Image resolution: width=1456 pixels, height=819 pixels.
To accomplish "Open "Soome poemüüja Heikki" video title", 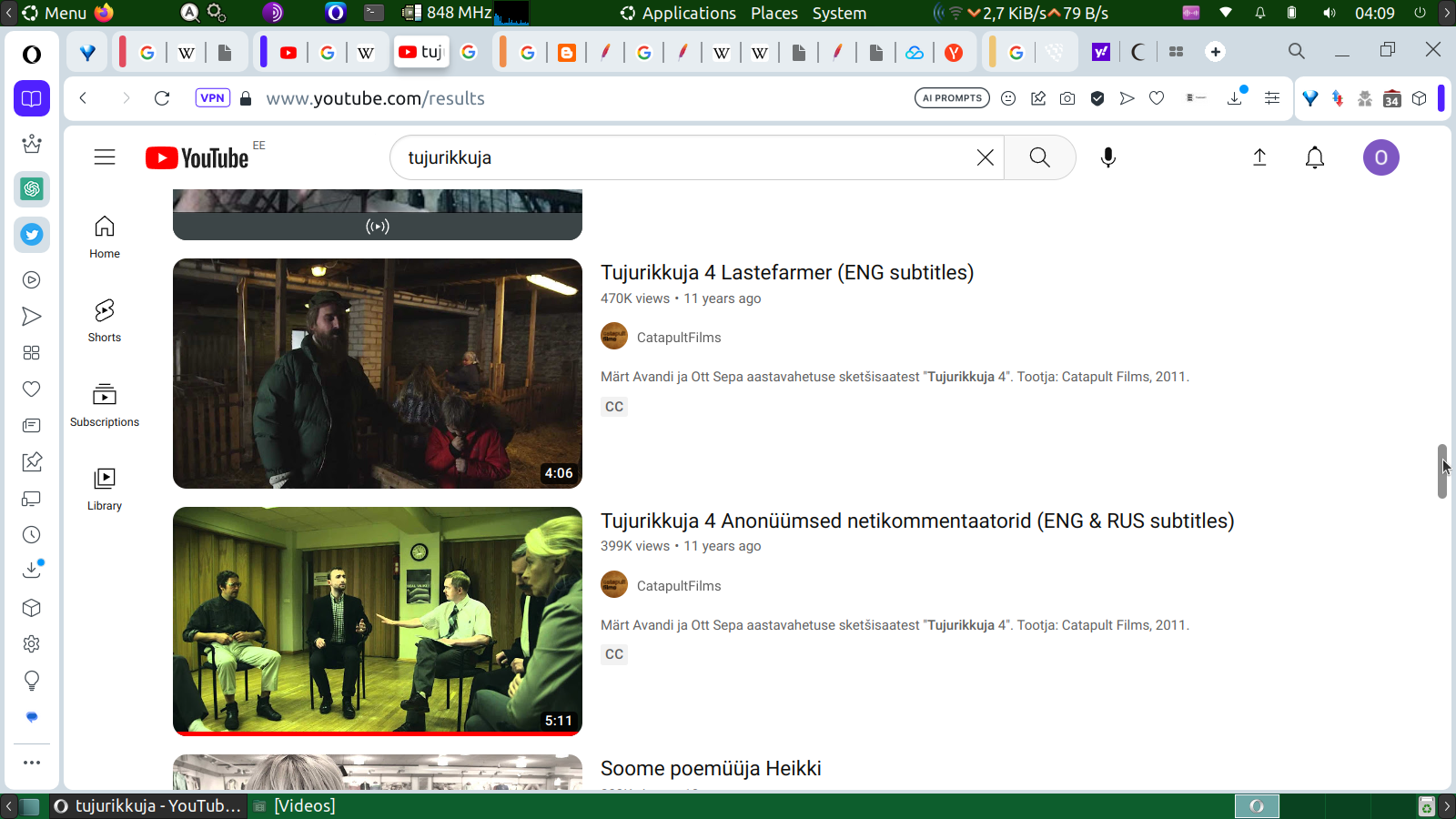I will (x=711, y=768).
